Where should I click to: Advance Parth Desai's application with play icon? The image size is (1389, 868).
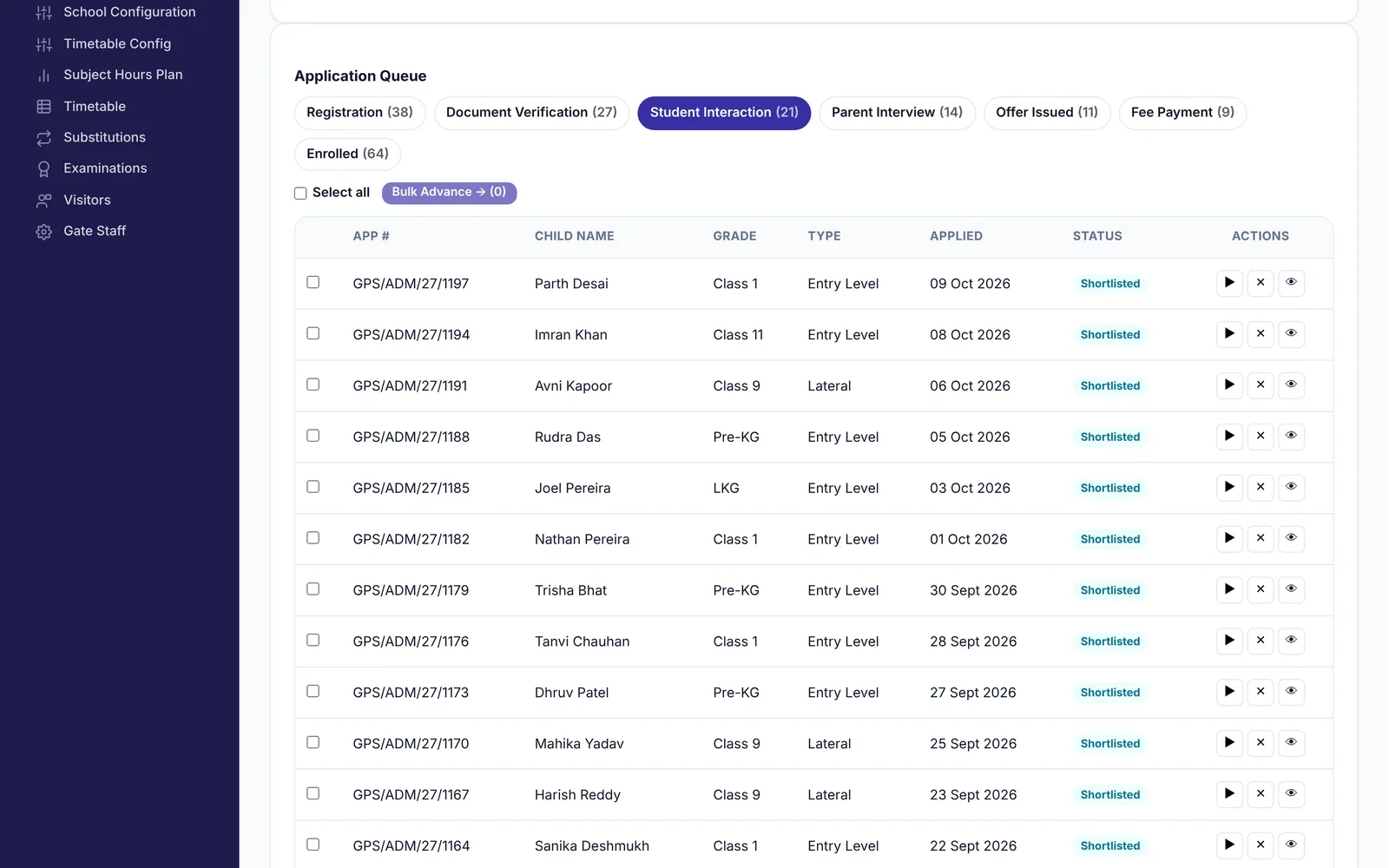1229,283
